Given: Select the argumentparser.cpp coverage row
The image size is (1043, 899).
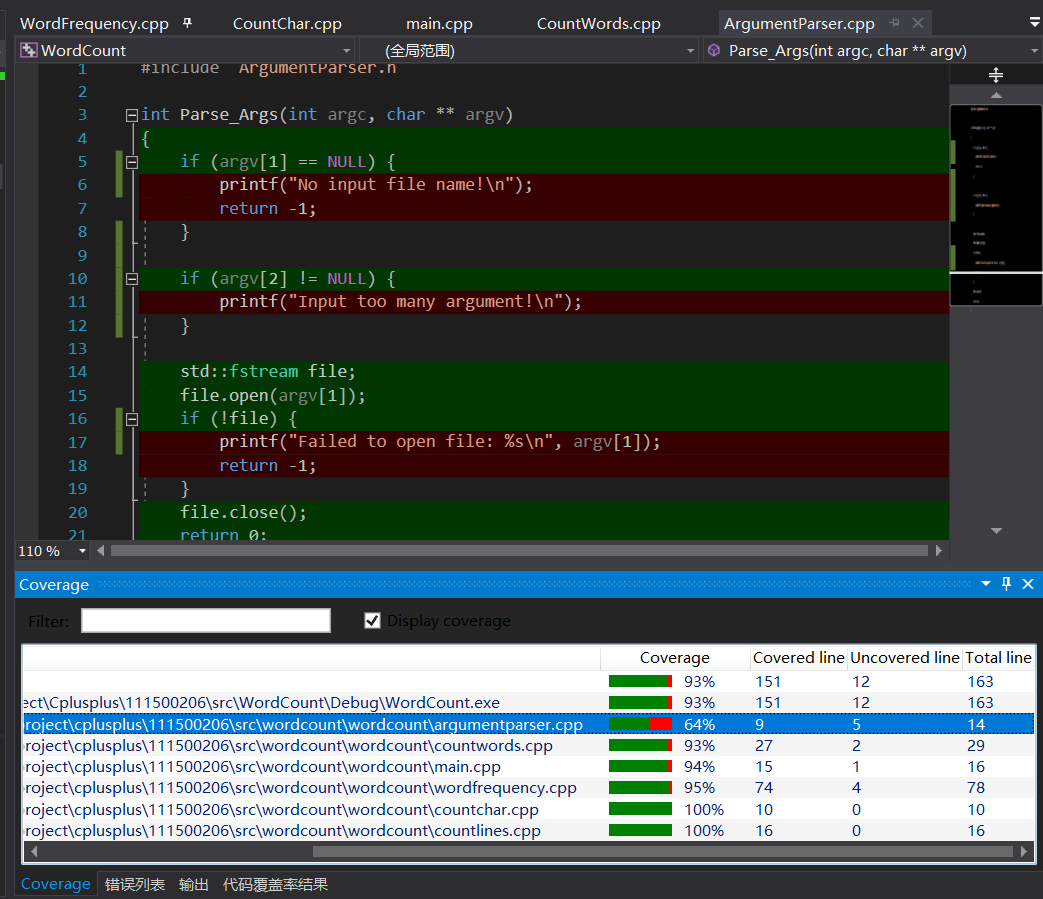Looking at the screenshot, I should coord(529,724).
